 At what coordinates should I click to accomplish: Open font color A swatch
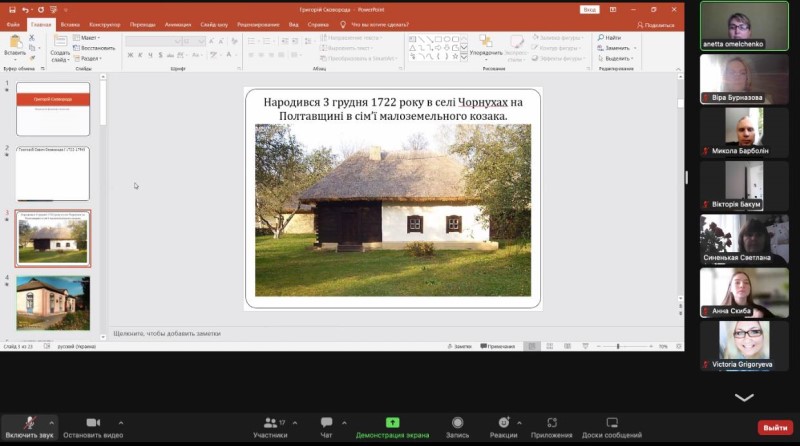tap(229, 55)
